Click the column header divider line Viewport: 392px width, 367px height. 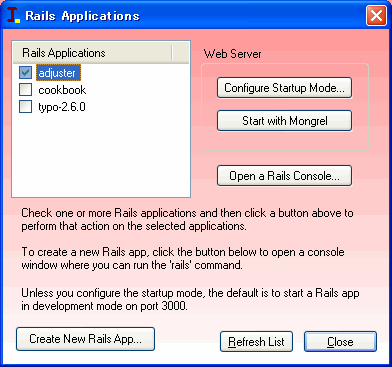172,53
